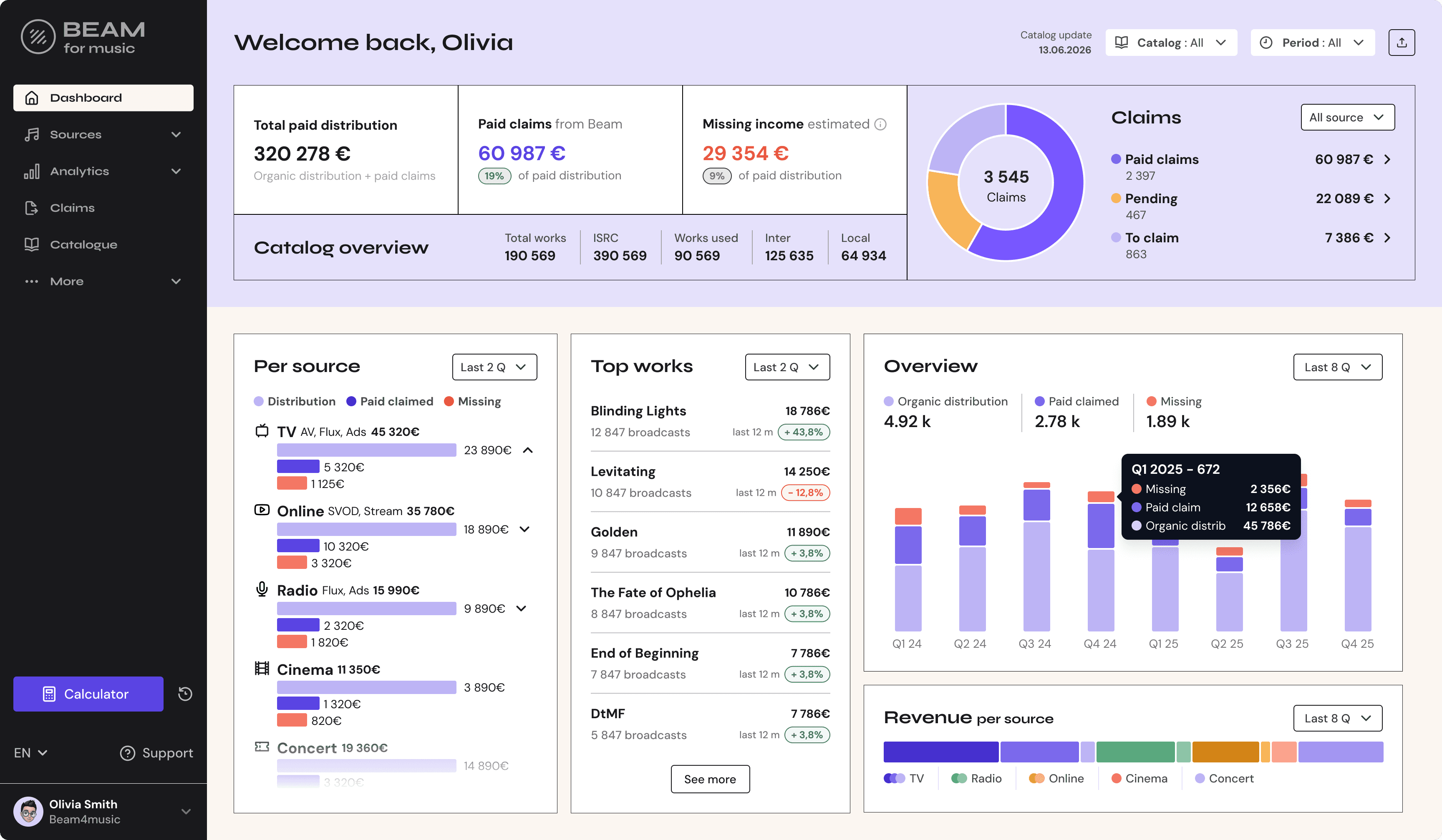Toggle Organic distribution legend in Overview
1442x840 pixels.
click(945, 401)
